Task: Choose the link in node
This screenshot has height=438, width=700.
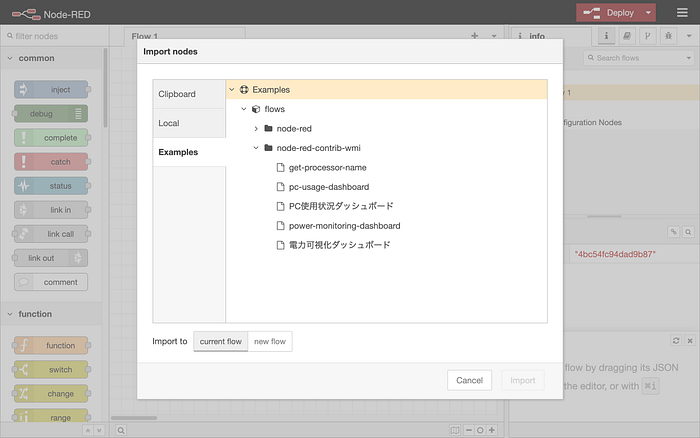Action: click(x=51, y=210)
